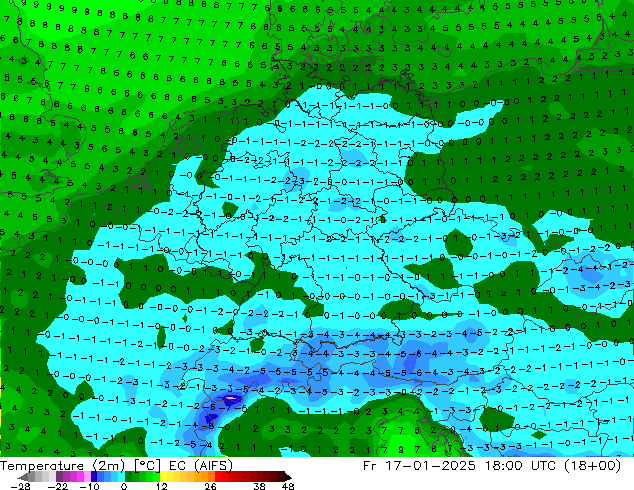
Task: Click the '12' legend scale label
Action: tap(162, 486)
